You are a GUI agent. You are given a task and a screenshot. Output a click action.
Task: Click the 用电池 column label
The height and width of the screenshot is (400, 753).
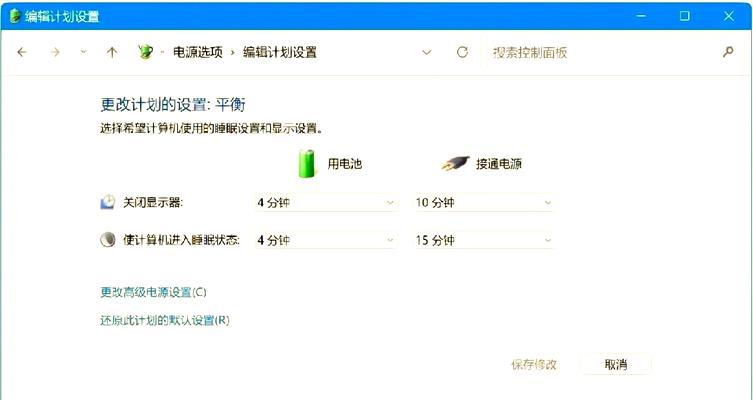tap(344, 164)
